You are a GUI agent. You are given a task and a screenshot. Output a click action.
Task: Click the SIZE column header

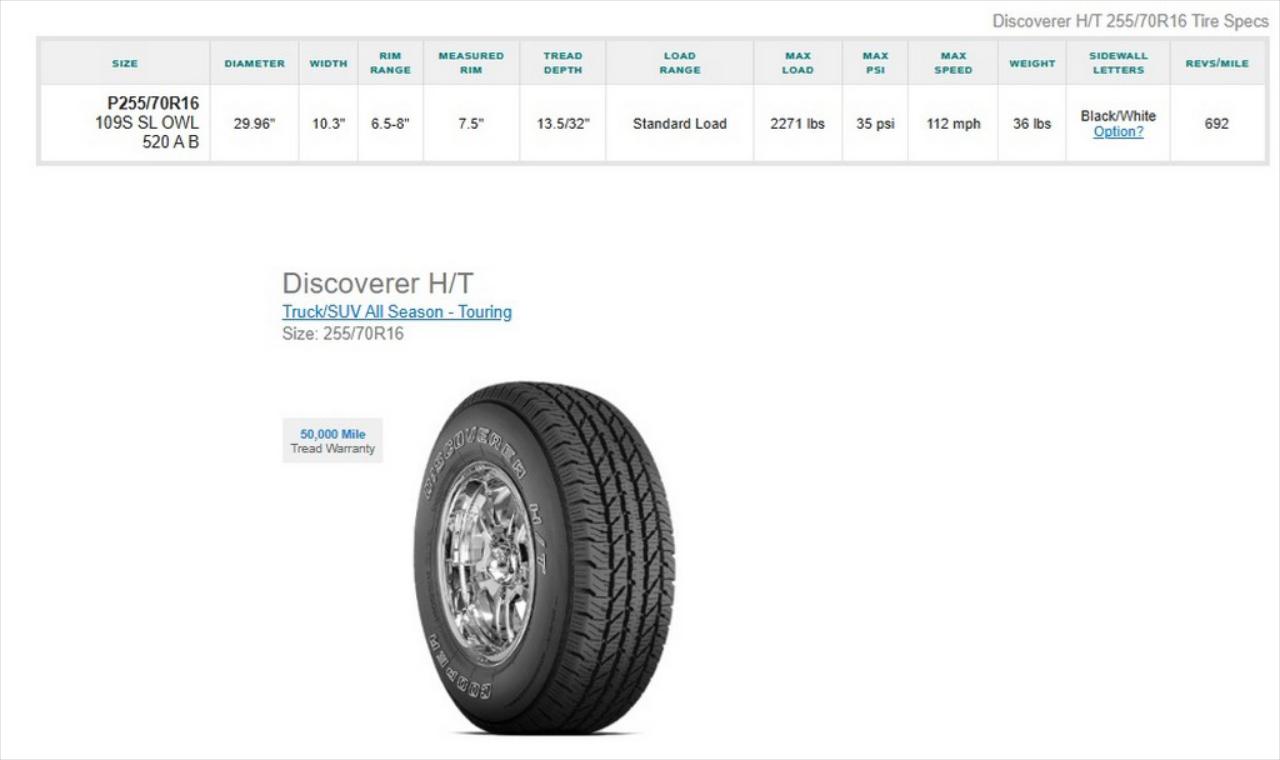tap(125, 63)
